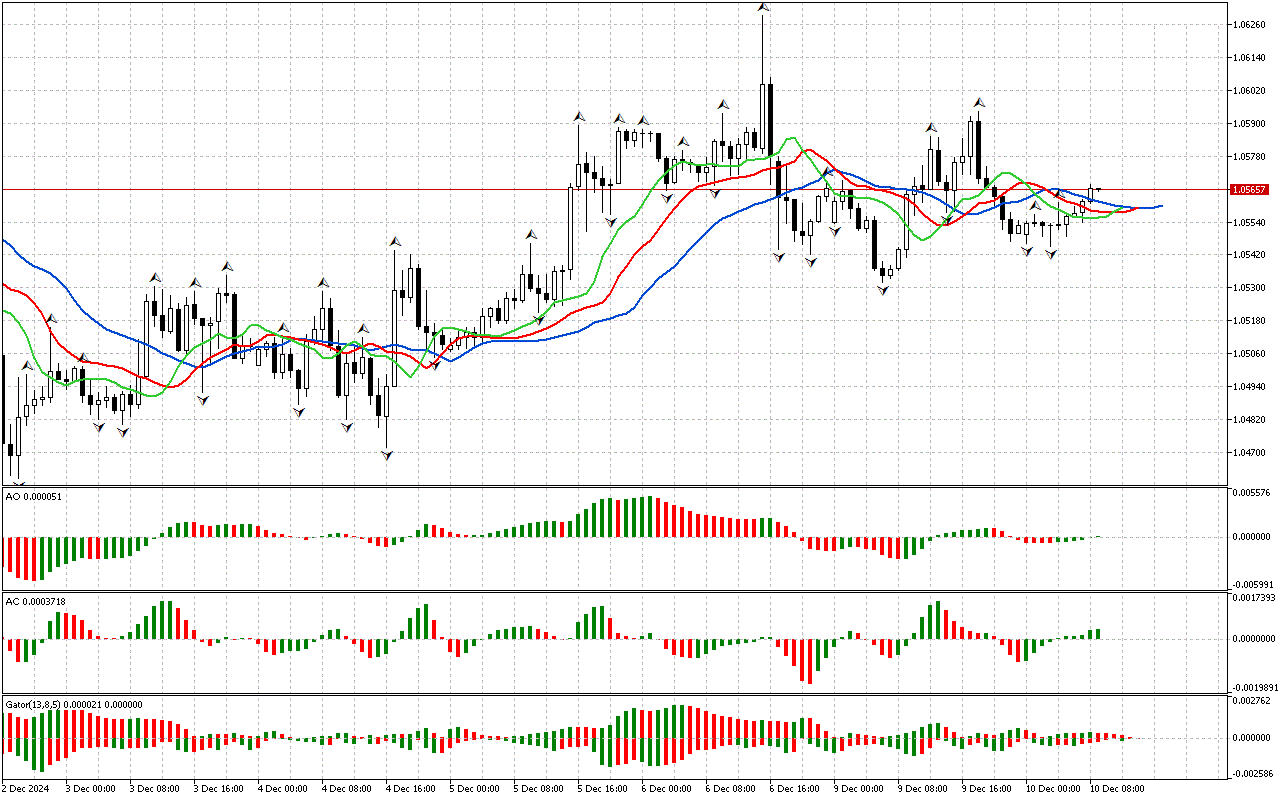Click the 4 Dec 16:00 time label

413,788
